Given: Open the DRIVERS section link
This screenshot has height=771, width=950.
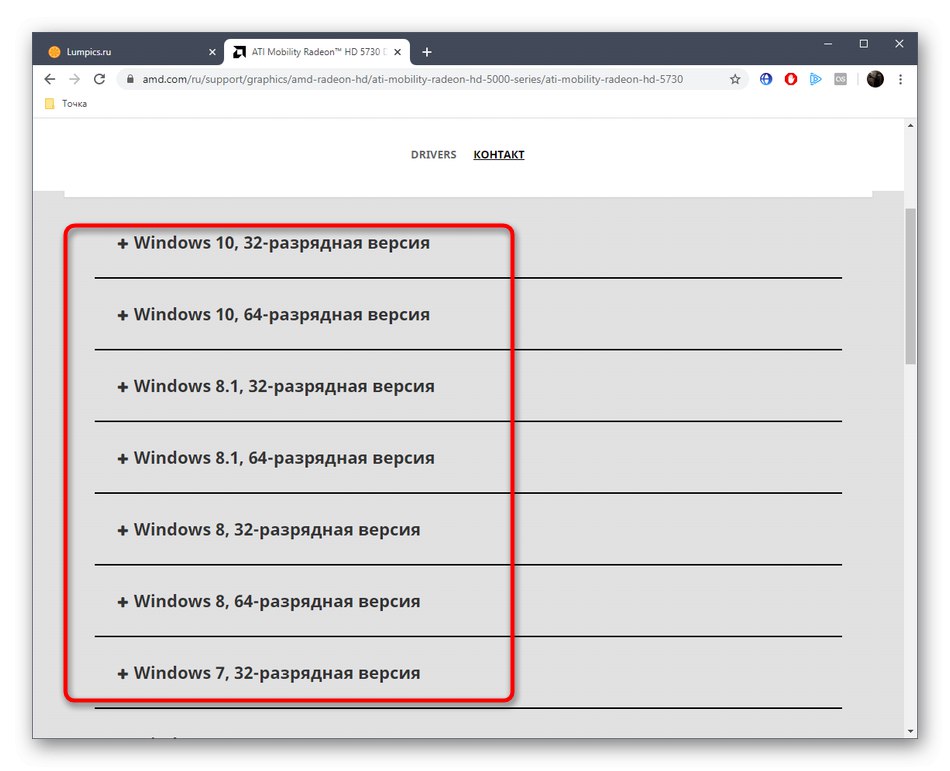Looking at the screenshot, I should pyautogui.click(x=433, y=154).
